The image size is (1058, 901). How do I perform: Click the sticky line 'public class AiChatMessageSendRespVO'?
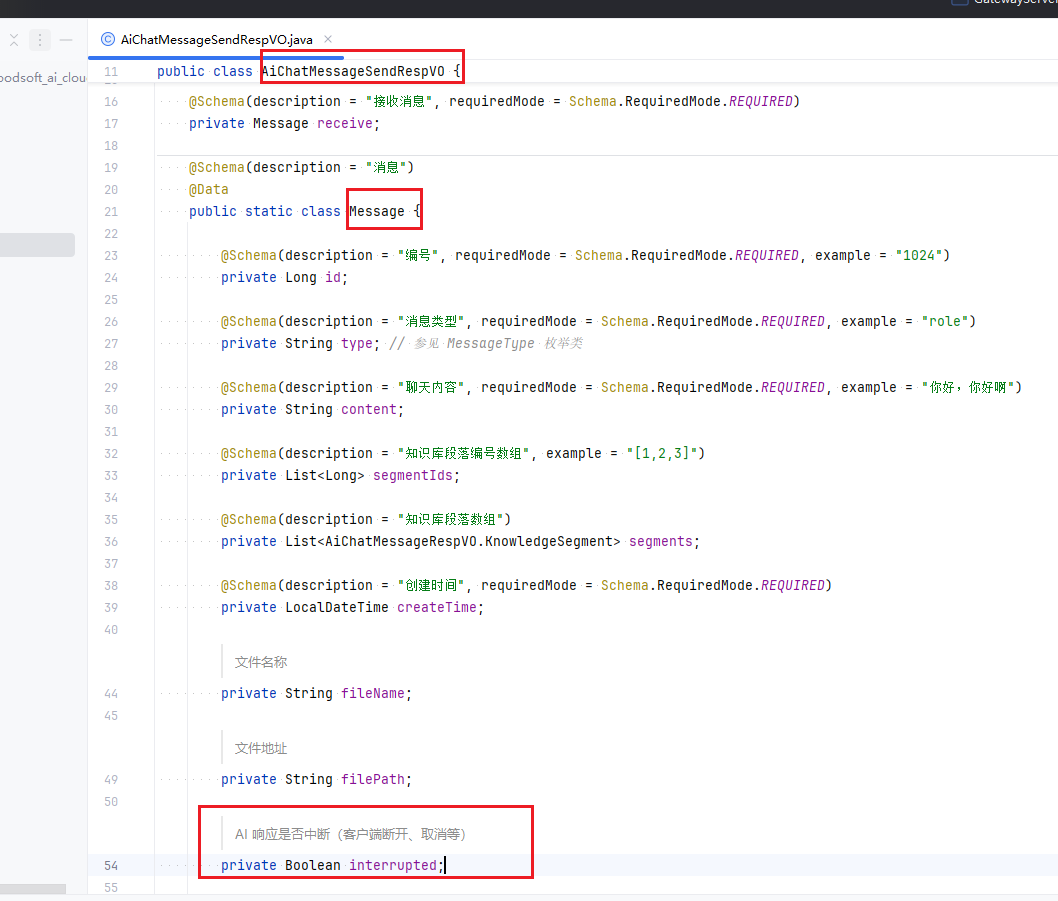click(x=308, y=72)
